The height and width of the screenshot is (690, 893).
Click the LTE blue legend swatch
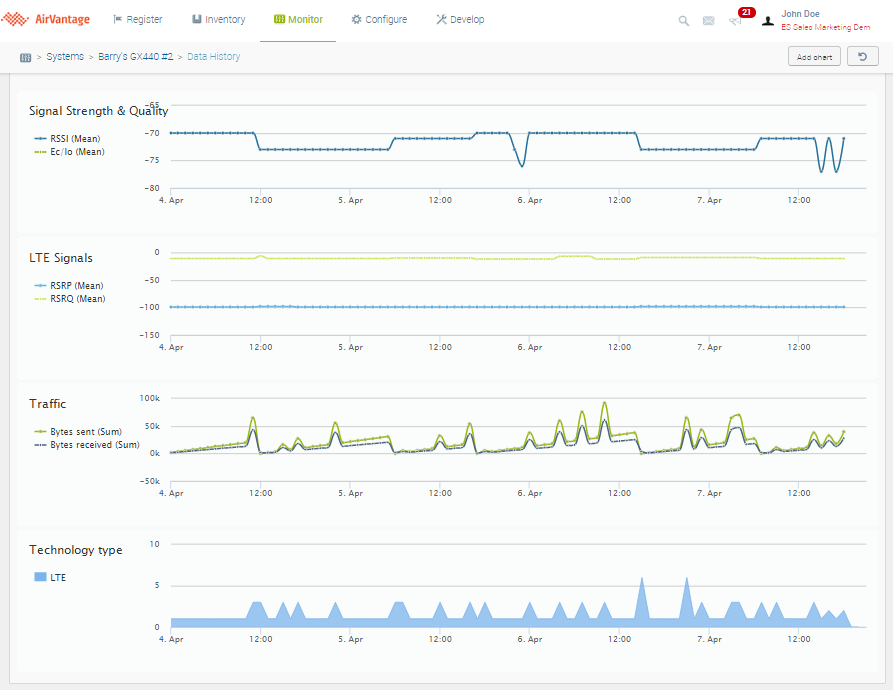pyautogui.click(x=41, y=577)
